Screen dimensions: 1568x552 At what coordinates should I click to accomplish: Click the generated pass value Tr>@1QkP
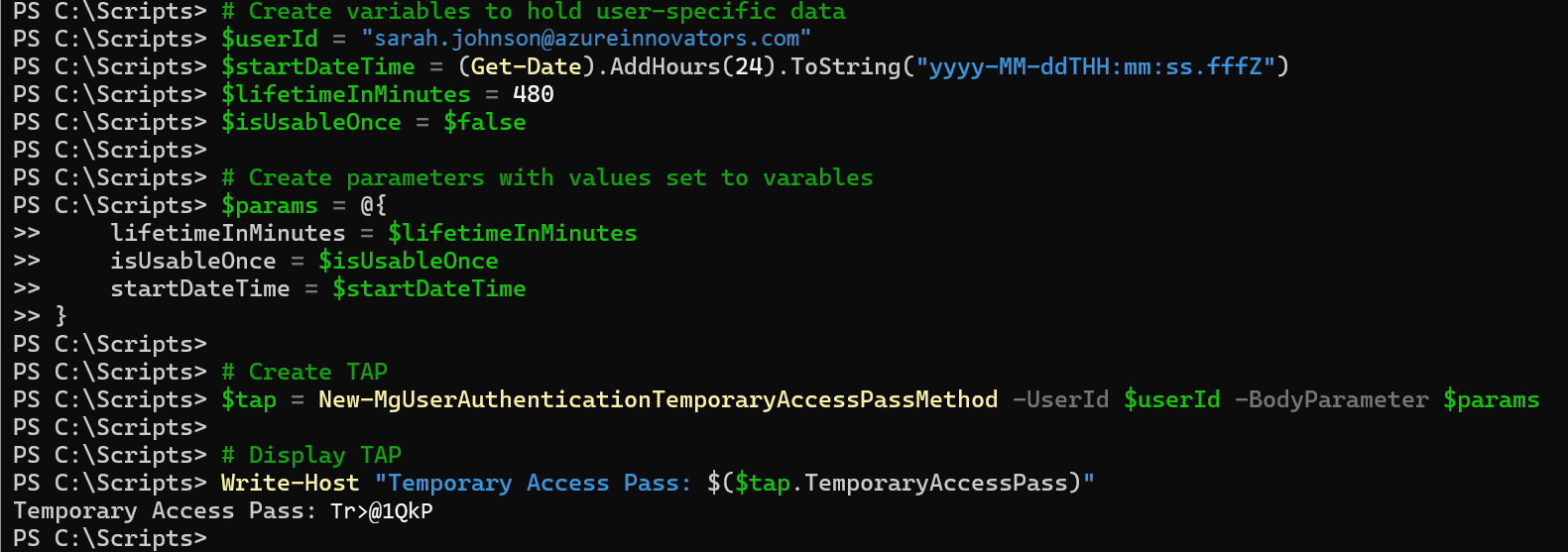pyautogui.click(x=382, y=511)
